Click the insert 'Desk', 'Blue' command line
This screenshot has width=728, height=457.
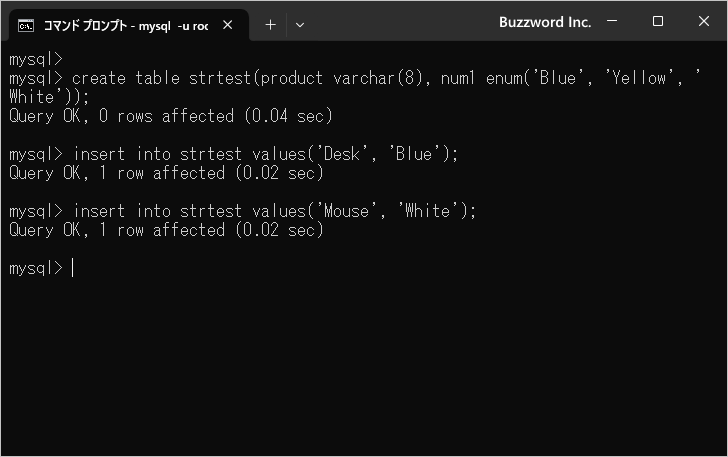tap(234, 154)
